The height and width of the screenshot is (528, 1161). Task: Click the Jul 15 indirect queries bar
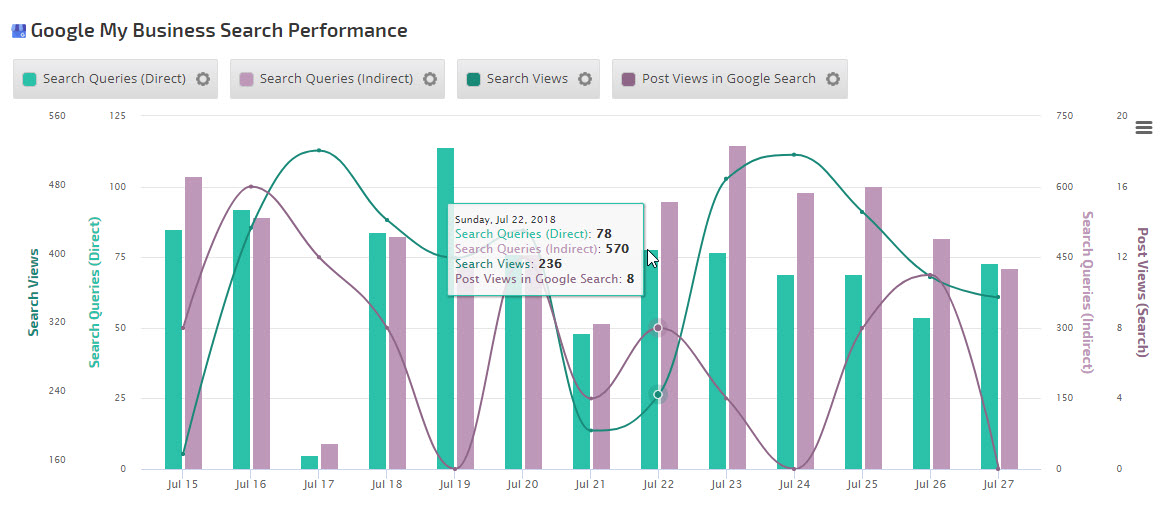point(193,320)
